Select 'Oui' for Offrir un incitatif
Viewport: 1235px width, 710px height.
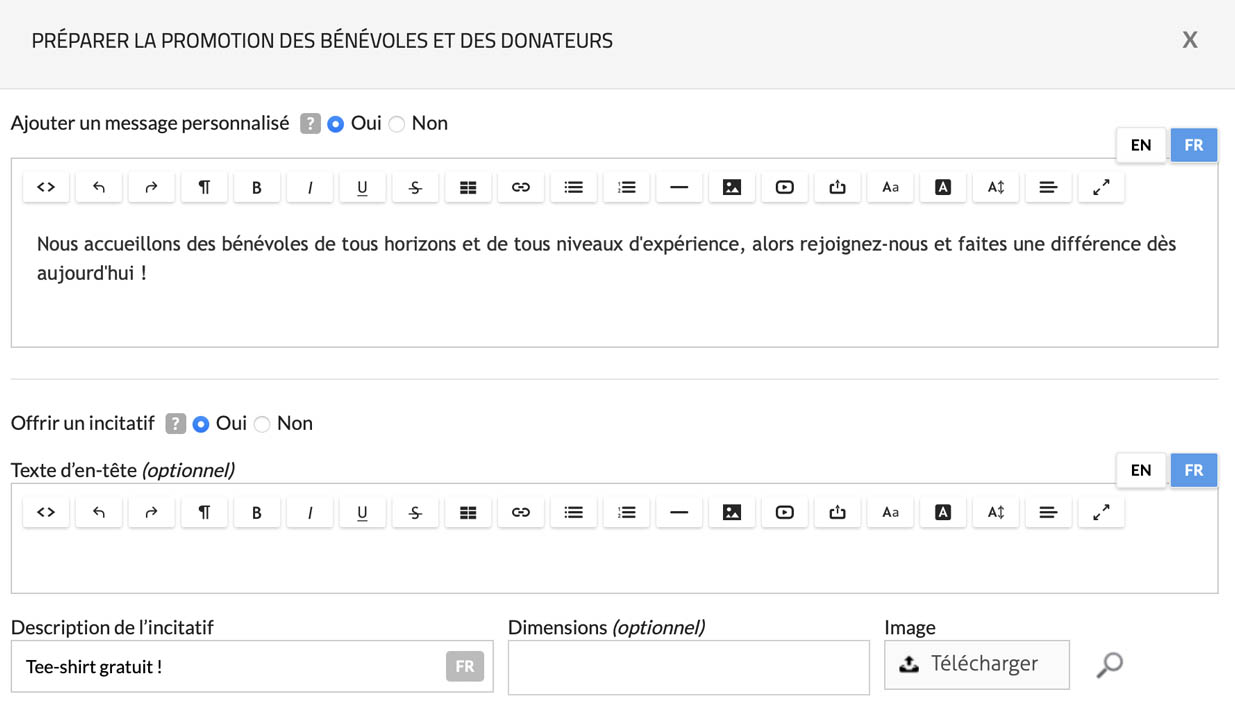pyautogui.click(x=201, y=424)
